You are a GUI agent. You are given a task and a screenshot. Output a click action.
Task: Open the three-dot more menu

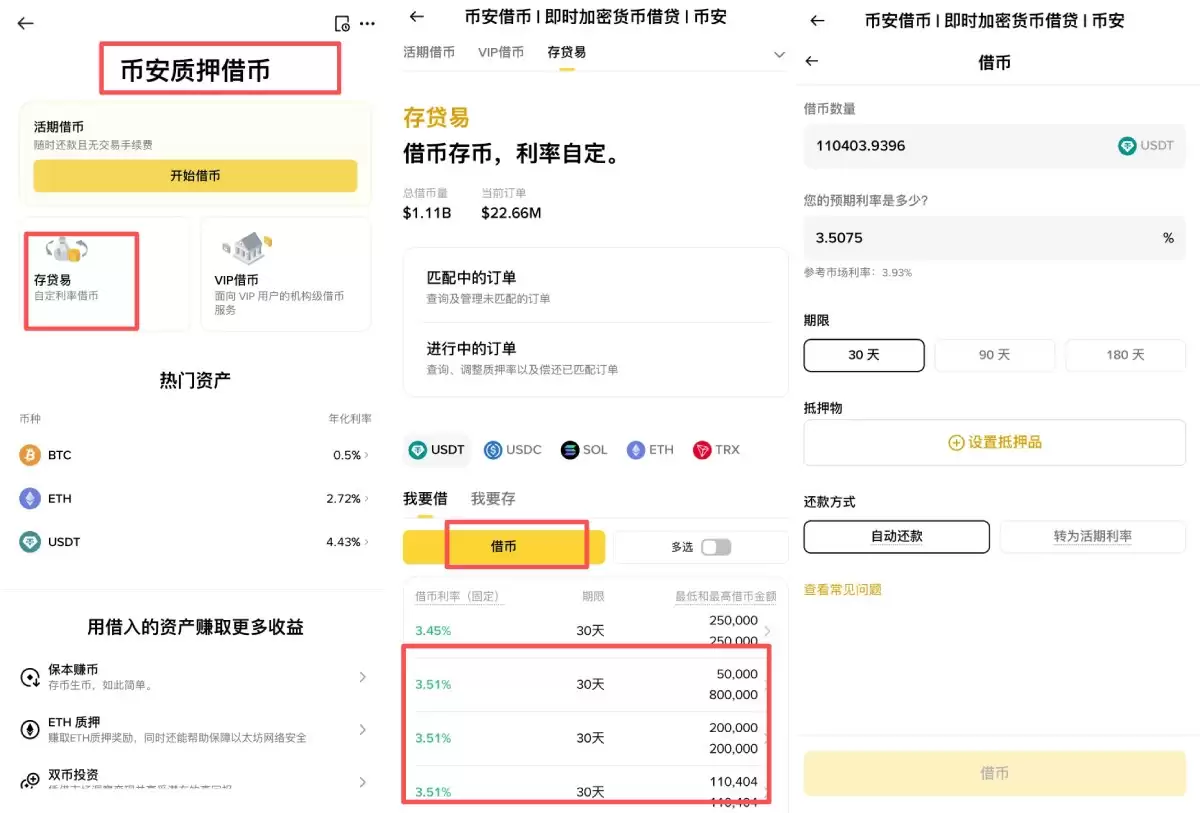pyautogui.click(x=367, y=23)
